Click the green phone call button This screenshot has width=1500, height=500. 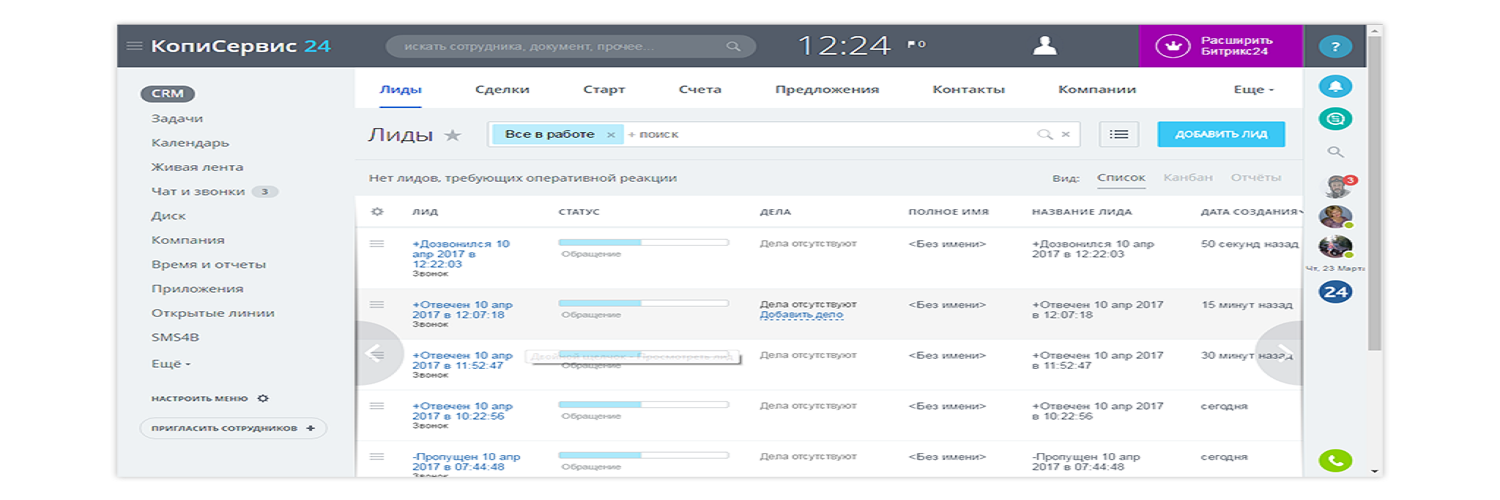point(1335,461)
